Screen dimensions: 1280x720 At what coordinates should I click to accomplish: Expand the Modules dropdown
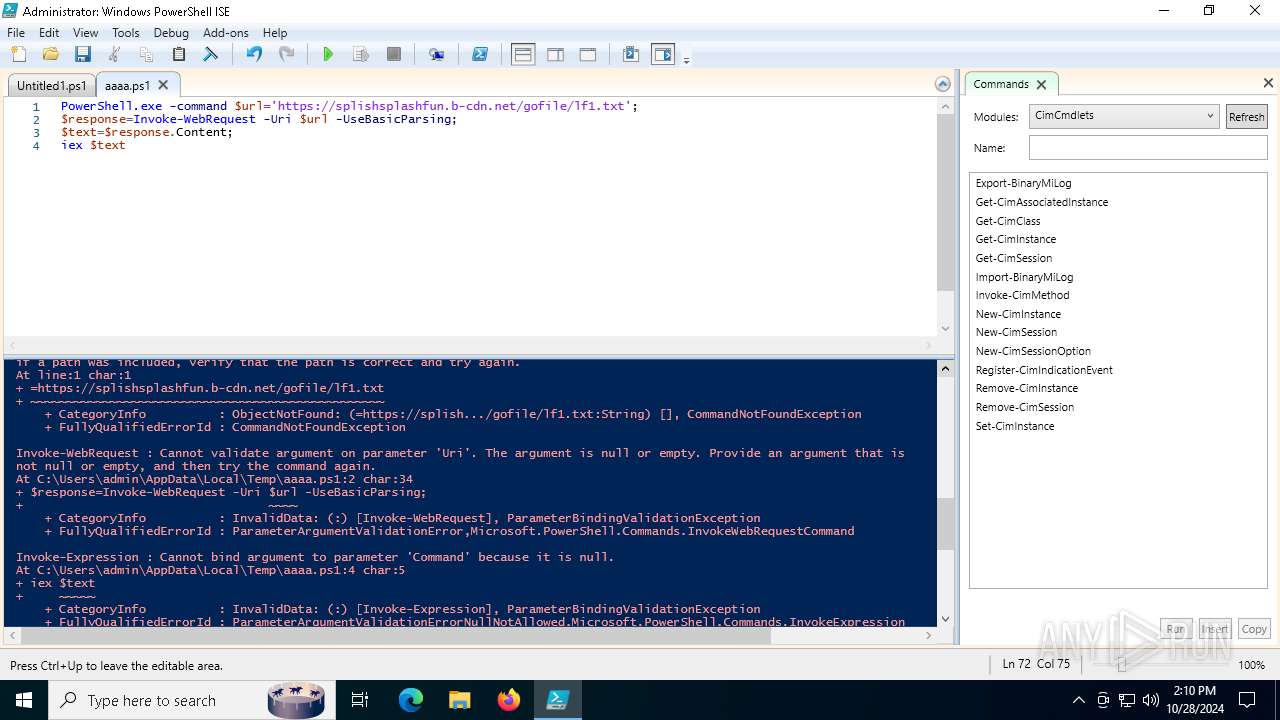coord(1124,116)
